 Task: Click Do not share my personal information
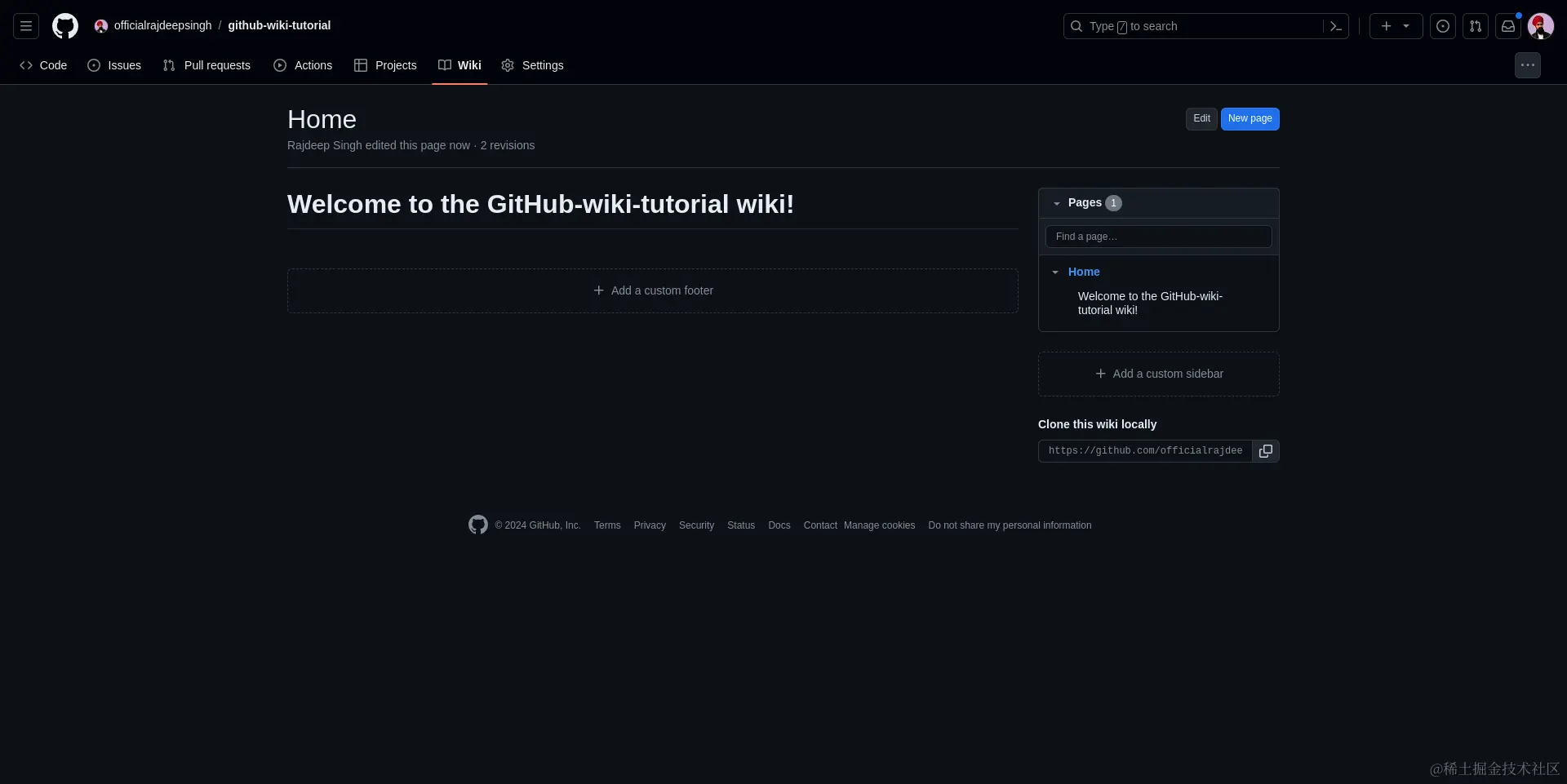1010,525
